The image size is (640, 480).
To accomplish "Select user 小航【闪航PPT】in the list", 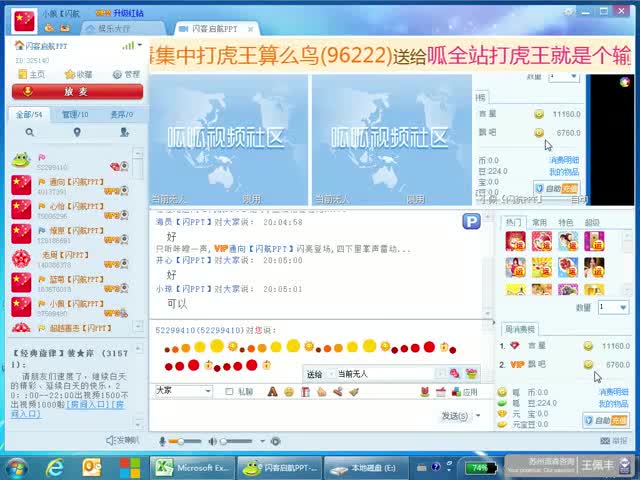I will [69, 308].
